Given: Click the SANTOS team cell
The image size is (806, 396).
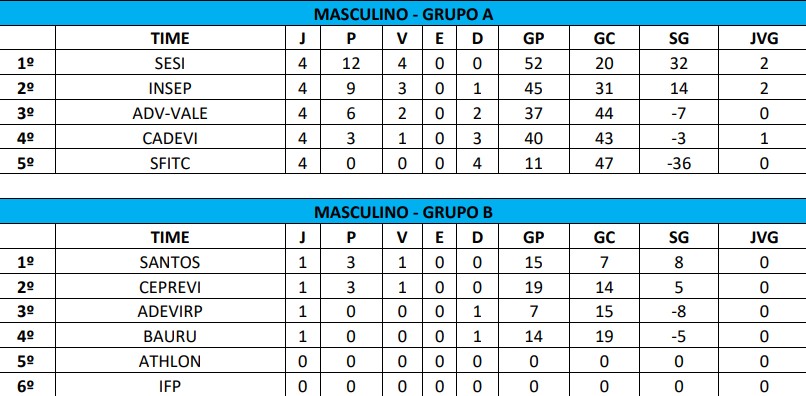Looking at the screenshot, I should (x=170, y=262).
